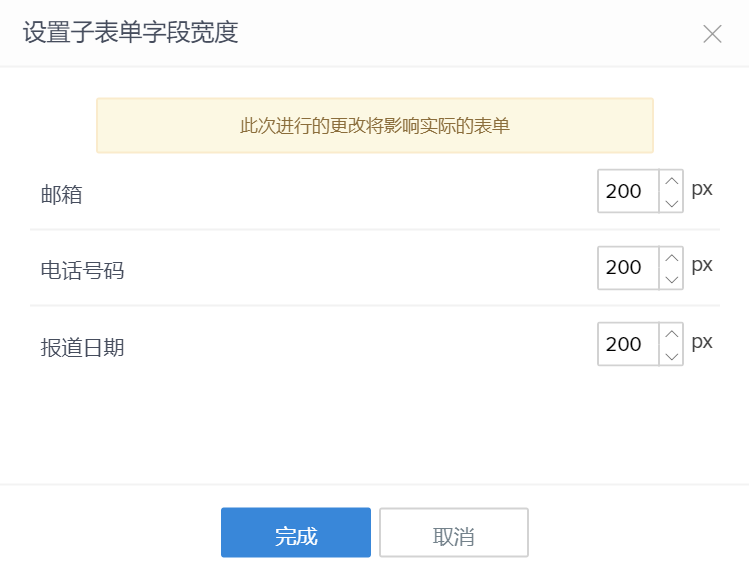
Task: Click the px unit beside 报道日期
Action: click(x=702, y=342)
